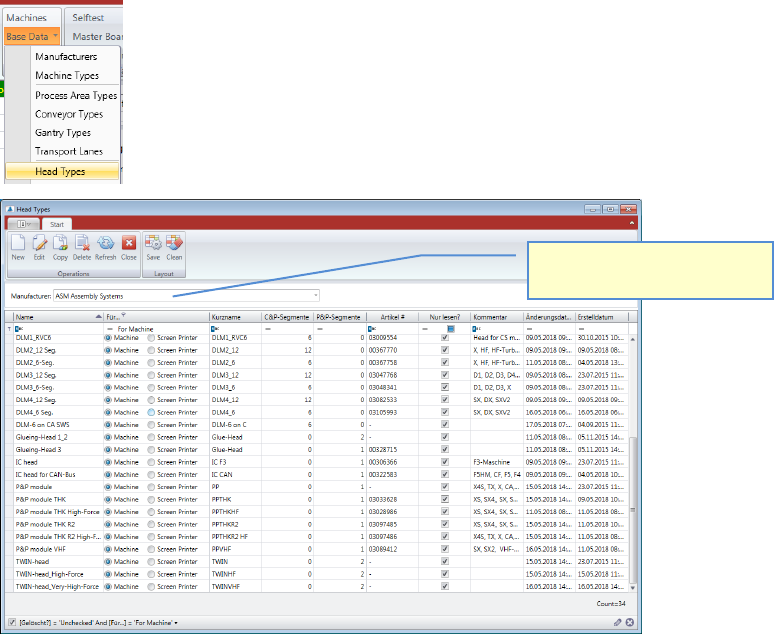Select Gantry Types menu item
Image resolution: width=774 pixels, height=634 pixels.
click(x=63, y=133)
